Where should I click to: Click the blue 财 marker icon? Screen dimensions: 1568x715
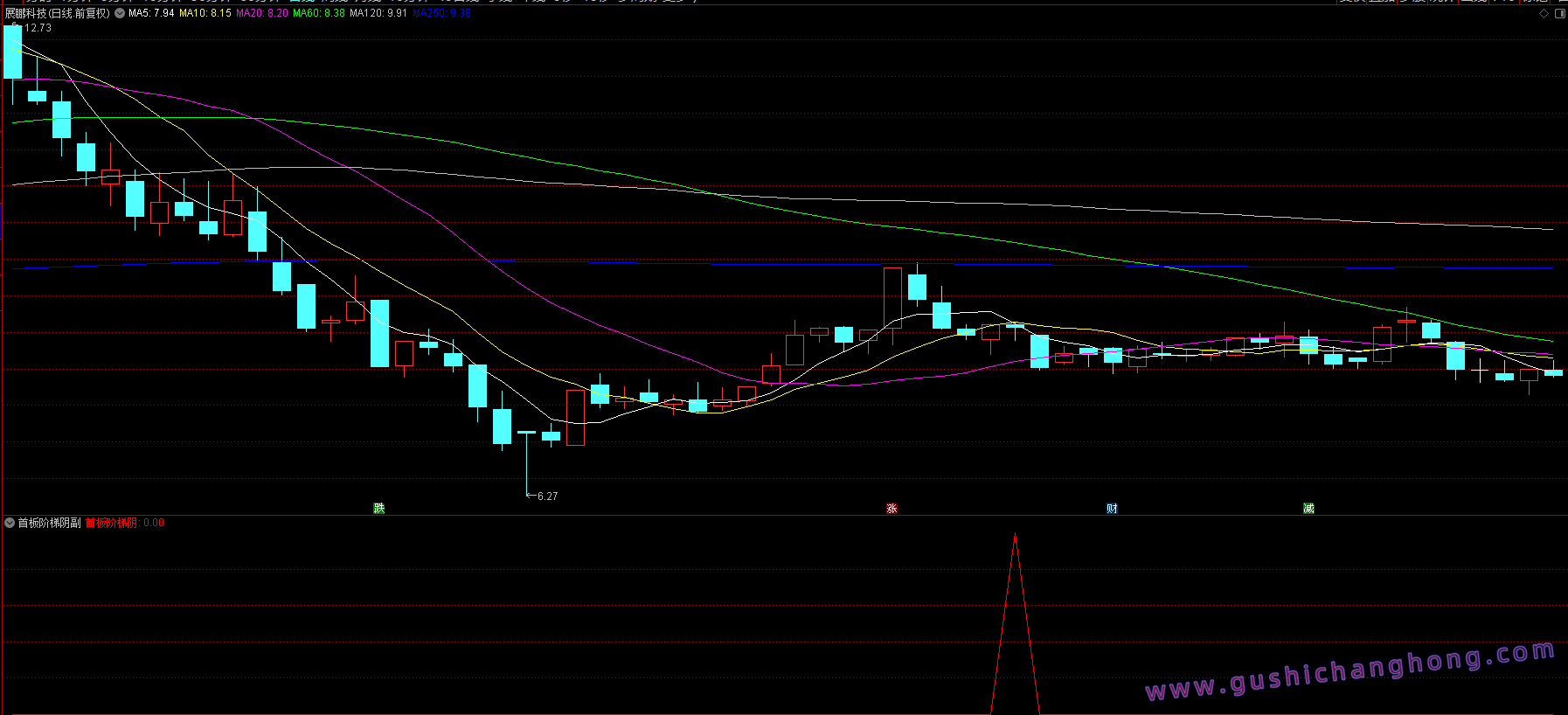(x=1112, y=509)
